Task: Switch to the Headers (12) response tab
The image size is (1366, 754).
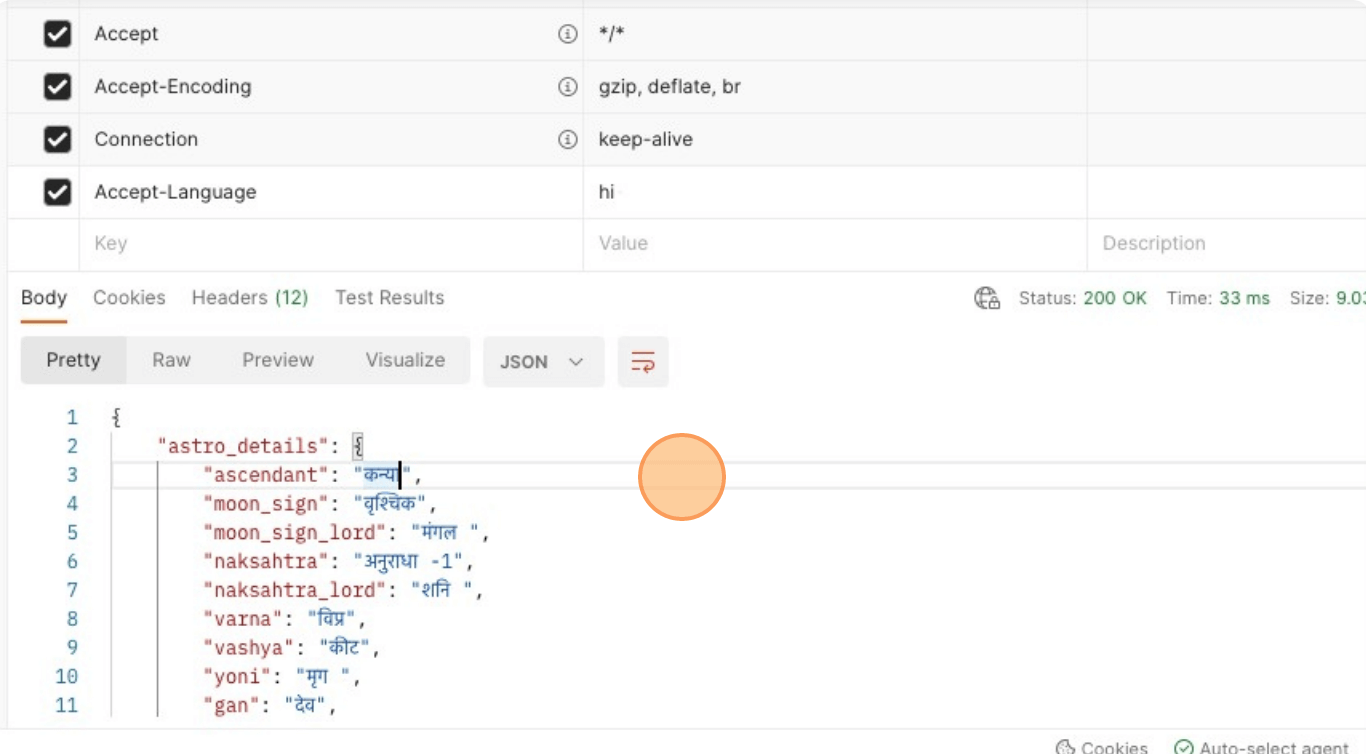Action: click(x=249, y=298)
